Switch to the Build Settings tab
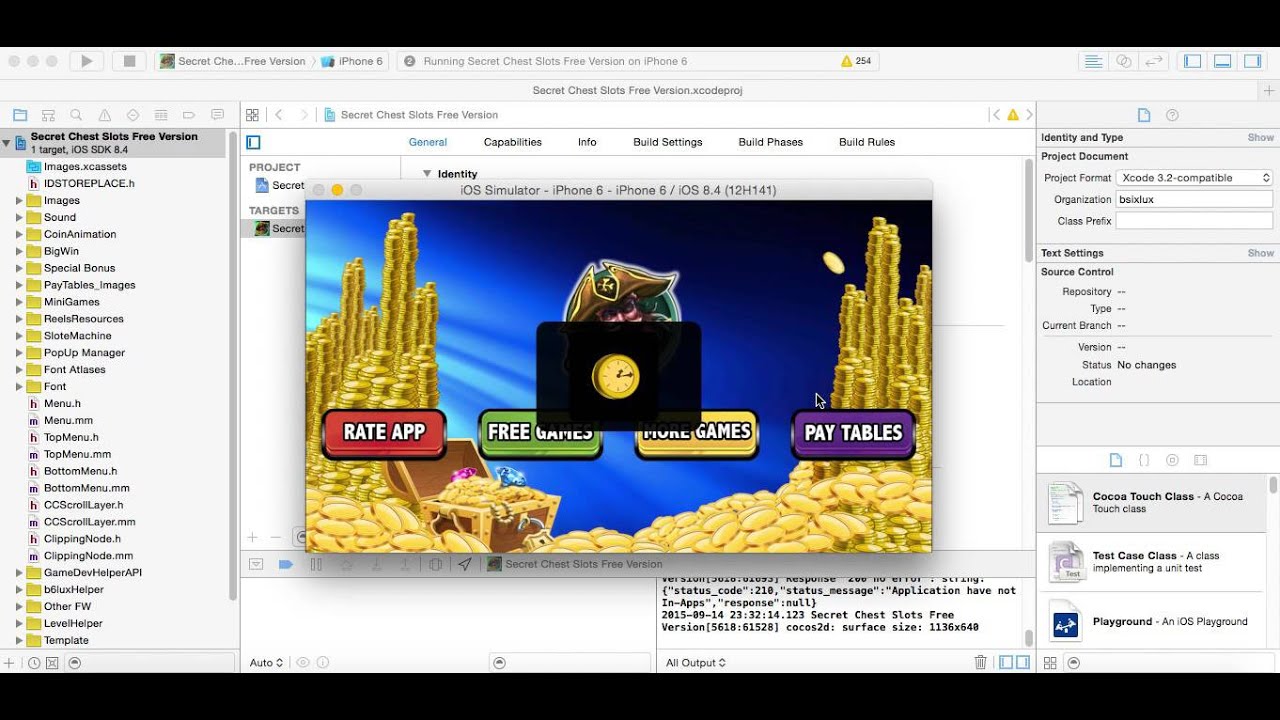This screenshot has width=1280, height=720. [668, 142]
